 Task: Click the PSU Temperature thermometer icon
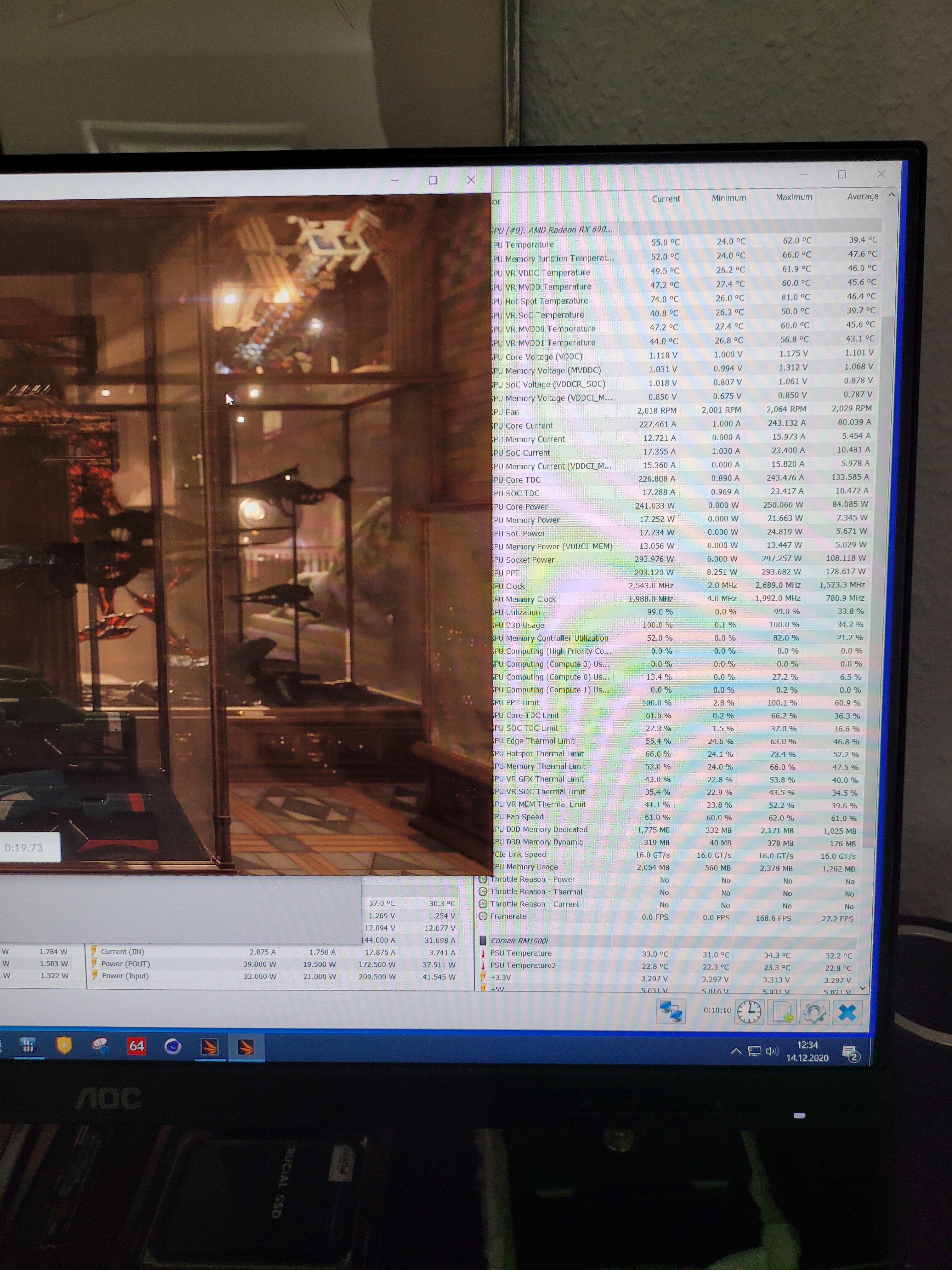[x=483, y=953]
